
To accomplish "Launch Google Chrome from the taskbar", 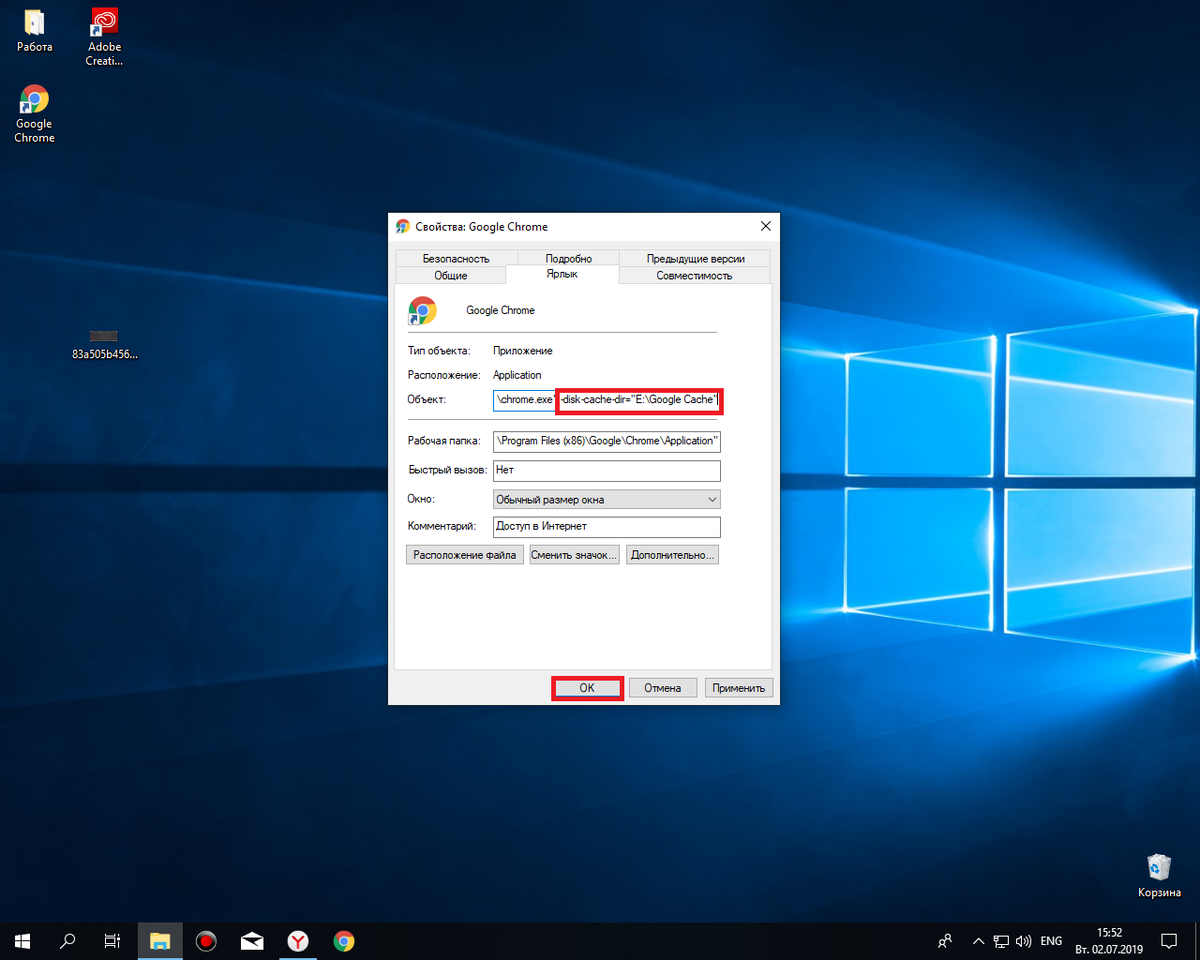I will [x=344, y=941].
